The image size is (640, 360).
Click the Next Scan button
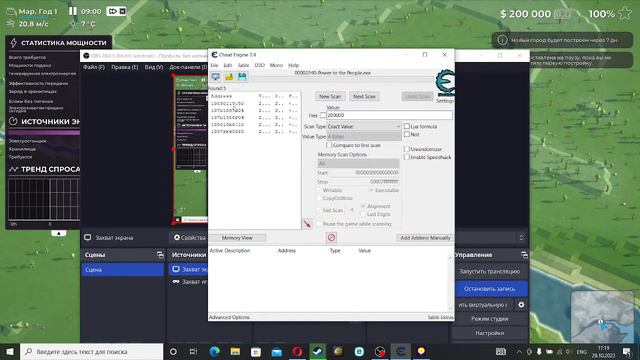(364, 96)
